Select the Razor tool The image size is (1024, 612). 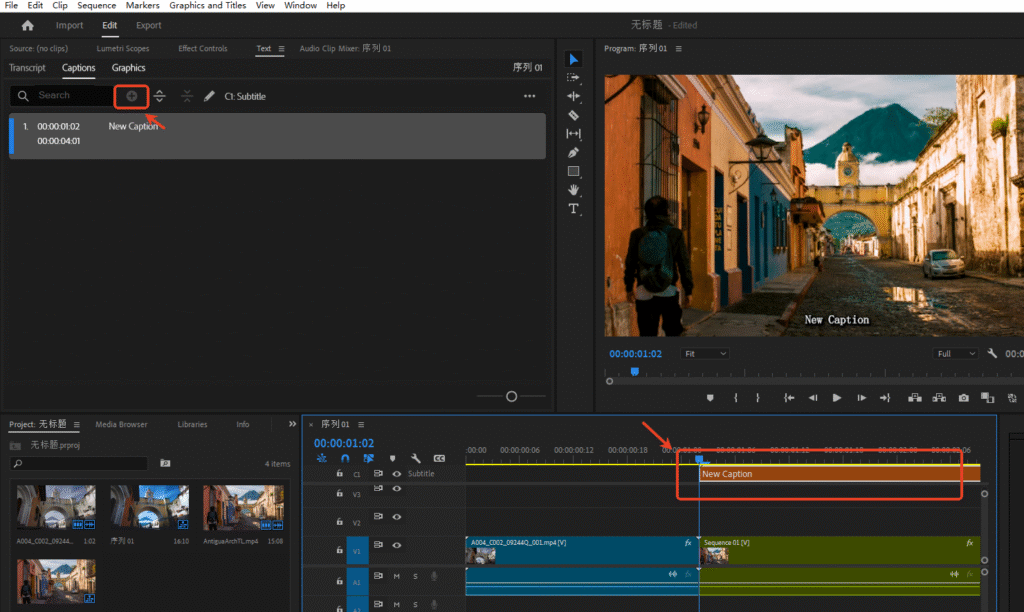573,115
